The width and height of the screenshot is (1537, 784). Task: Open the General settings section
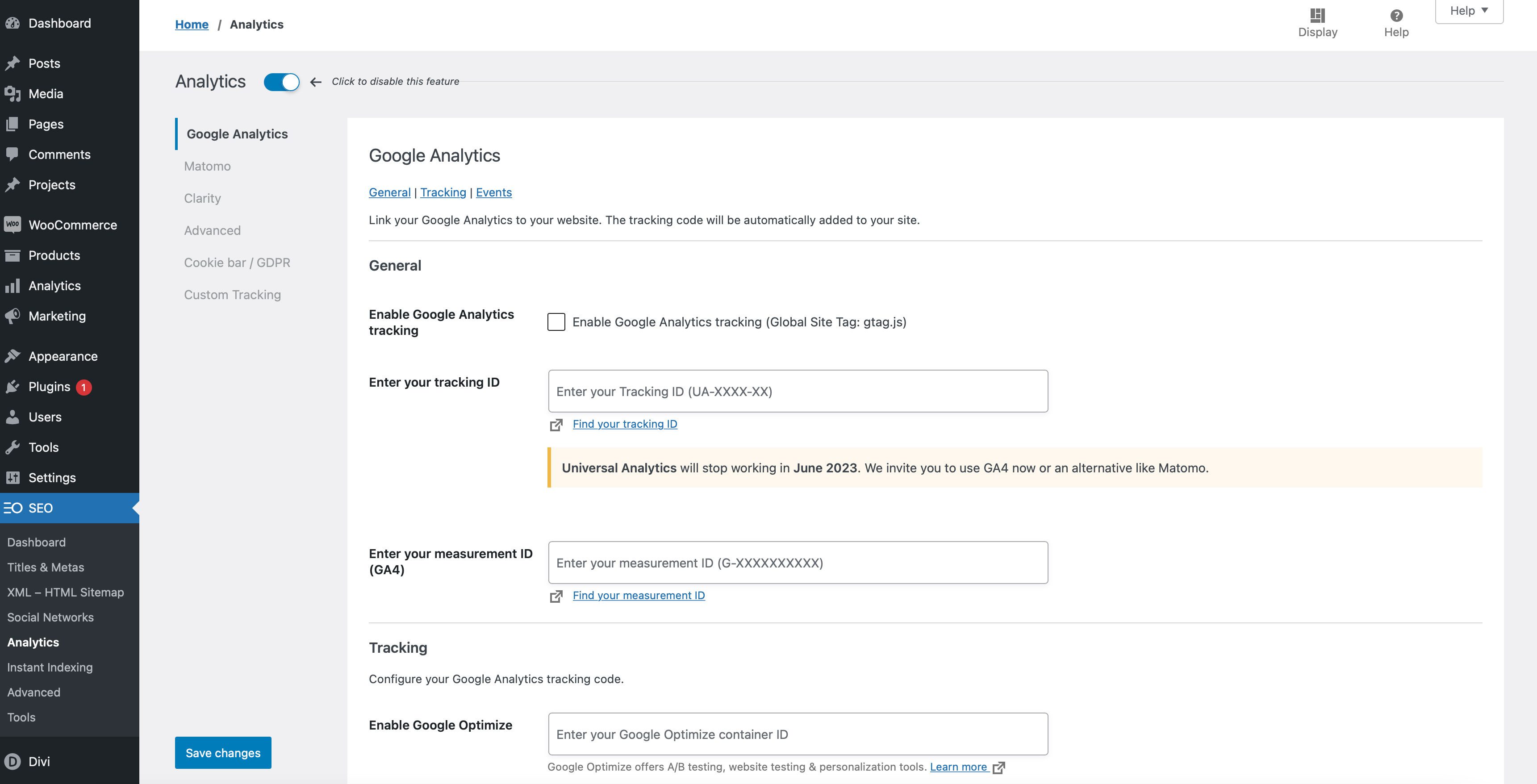click(x=389, y=191)
